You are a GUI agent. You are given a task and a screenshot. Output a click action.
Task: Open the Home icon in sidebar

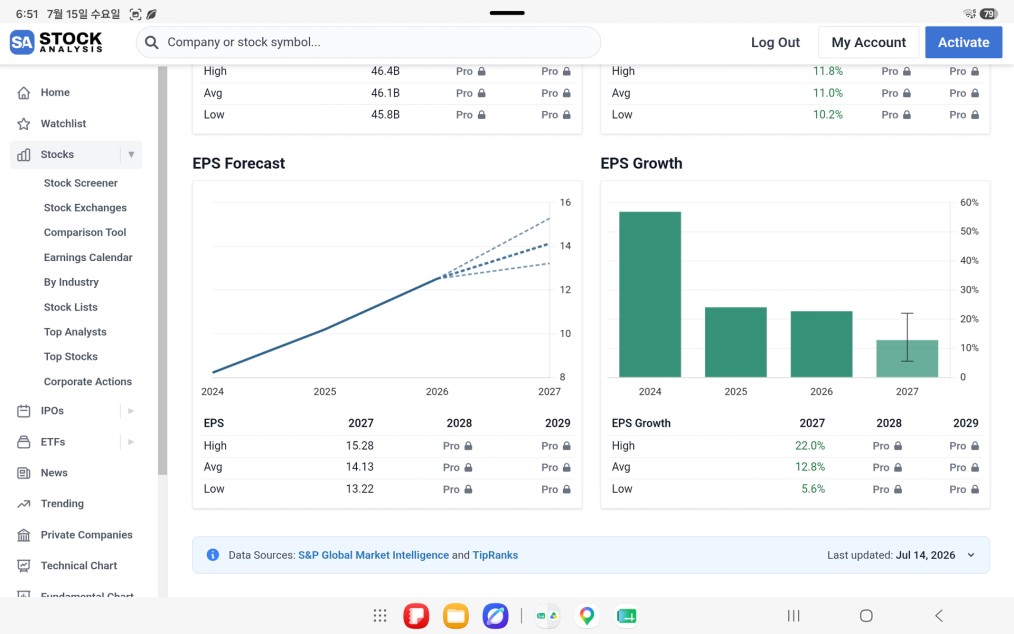pos(24,93)
